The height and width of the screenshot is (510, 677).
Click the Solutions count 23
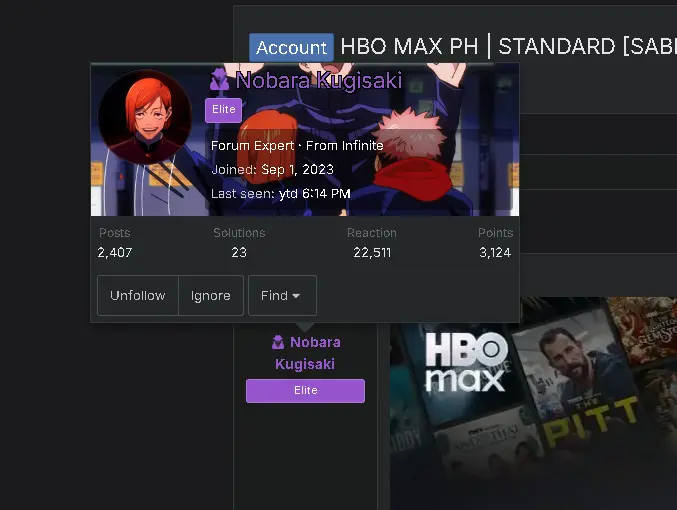239,252
